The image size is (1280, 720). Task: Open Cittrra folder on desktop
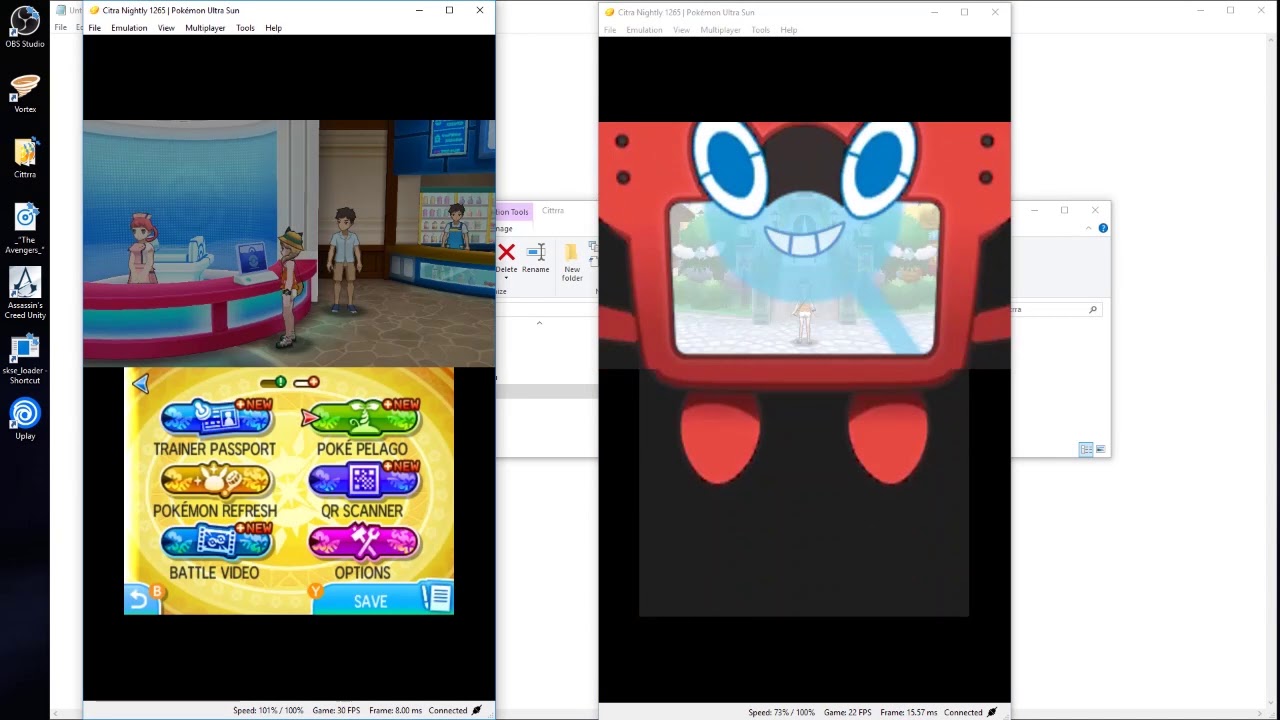(25, 158)
